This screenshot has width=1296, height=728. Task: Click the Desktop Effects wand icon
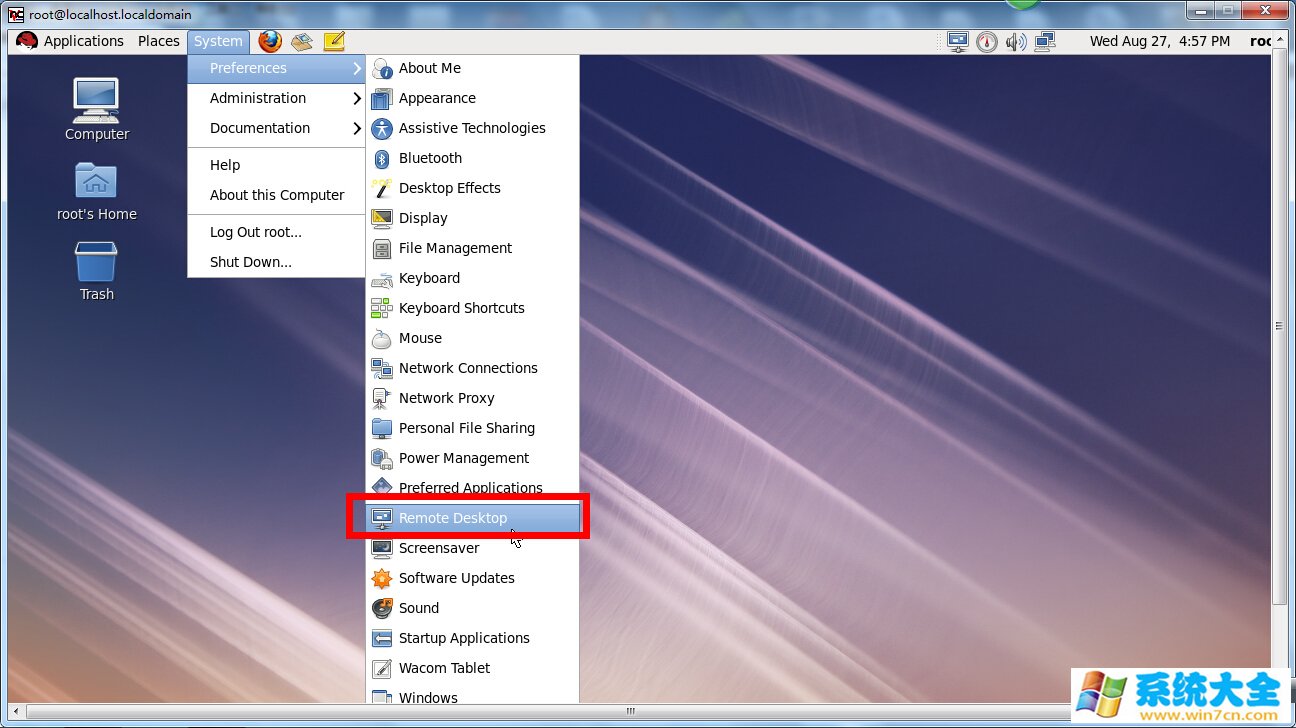382,188
